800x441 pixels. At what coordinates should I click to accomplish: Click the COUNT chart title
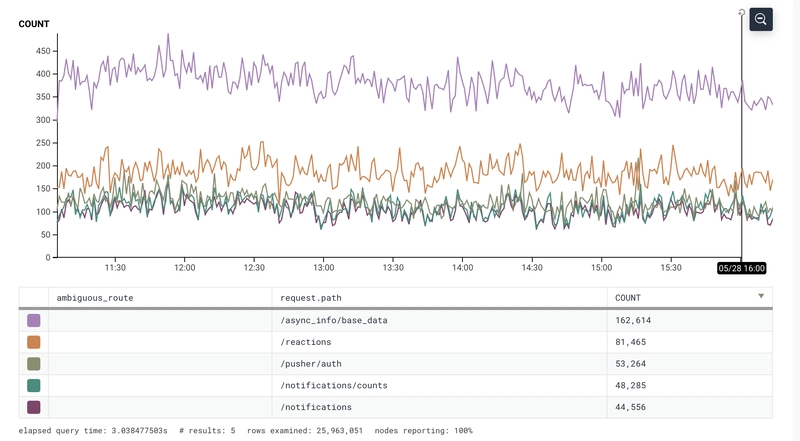[x=34, y=24]
